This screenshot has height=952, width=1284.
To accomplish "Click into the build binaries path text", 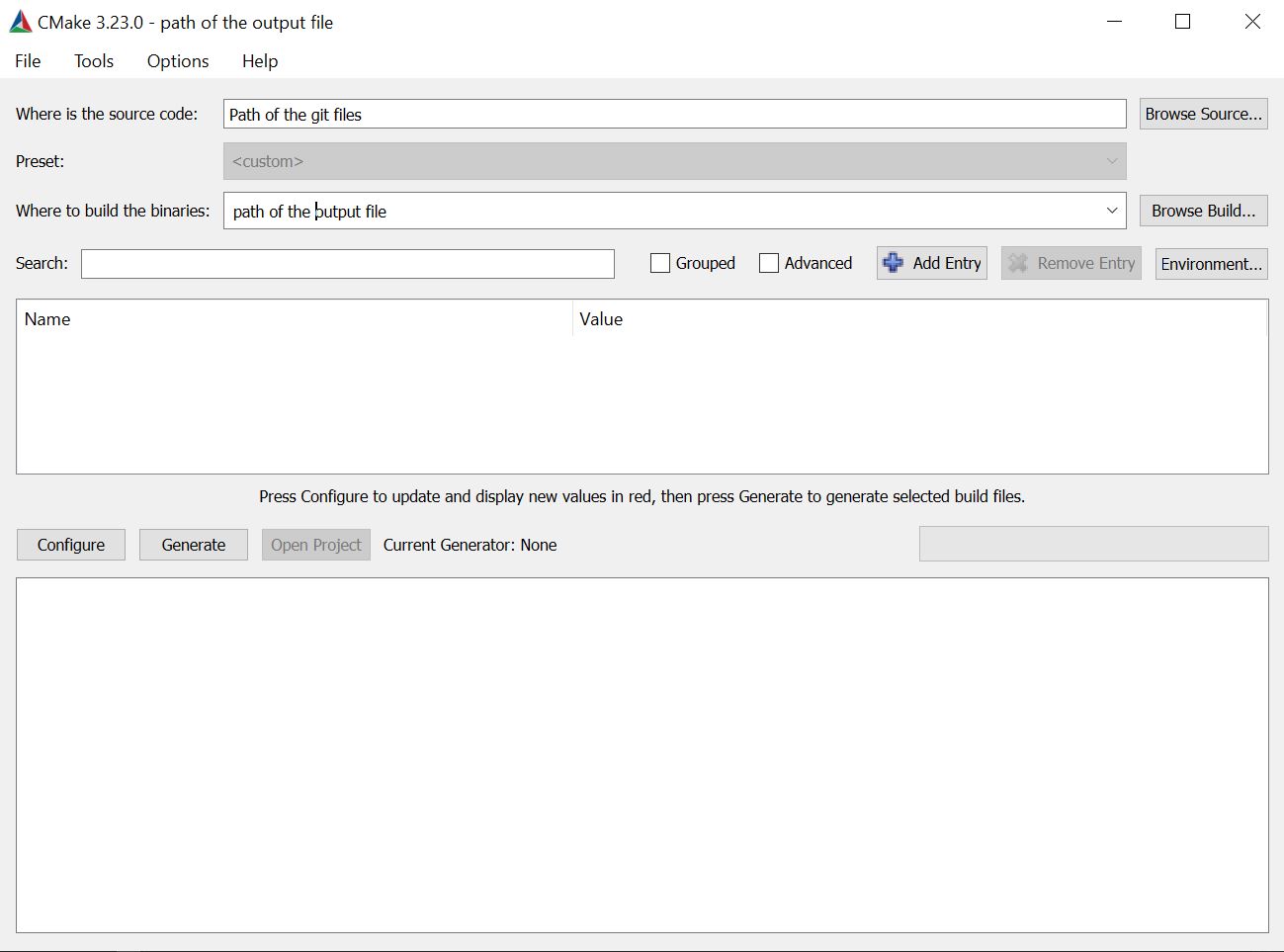I will click(x=309, y=212).
